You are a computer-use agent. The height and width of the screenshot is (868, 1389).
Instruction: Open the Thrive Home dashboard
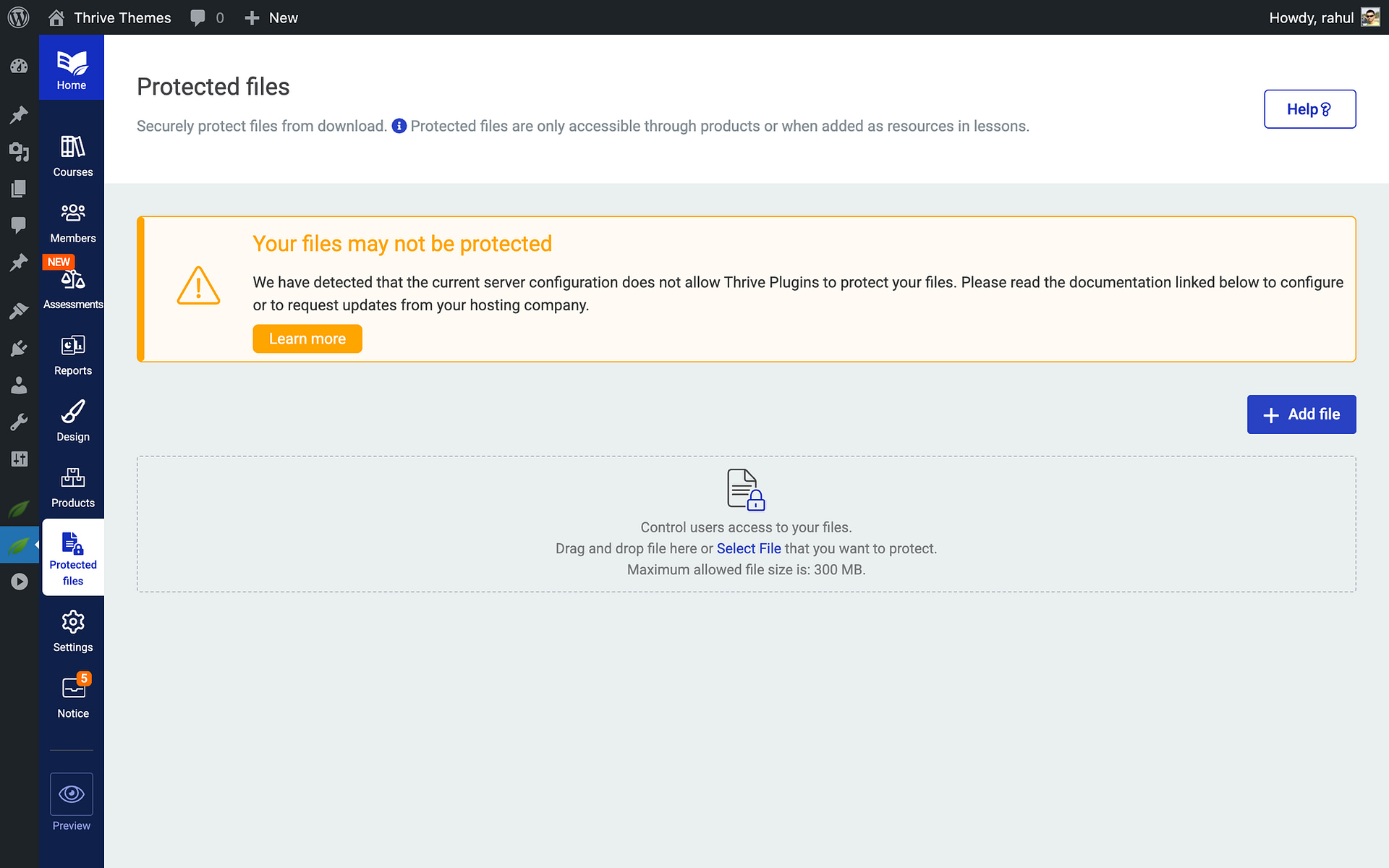click(71, 67)
